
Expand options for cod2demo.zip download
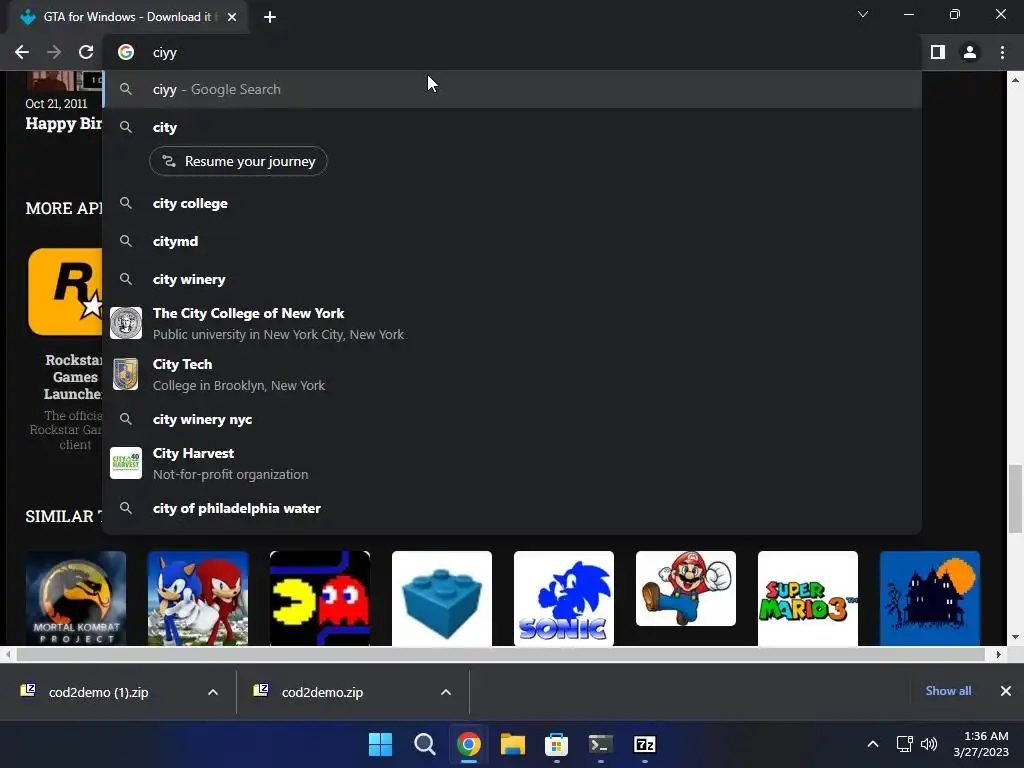click(446, 692)
